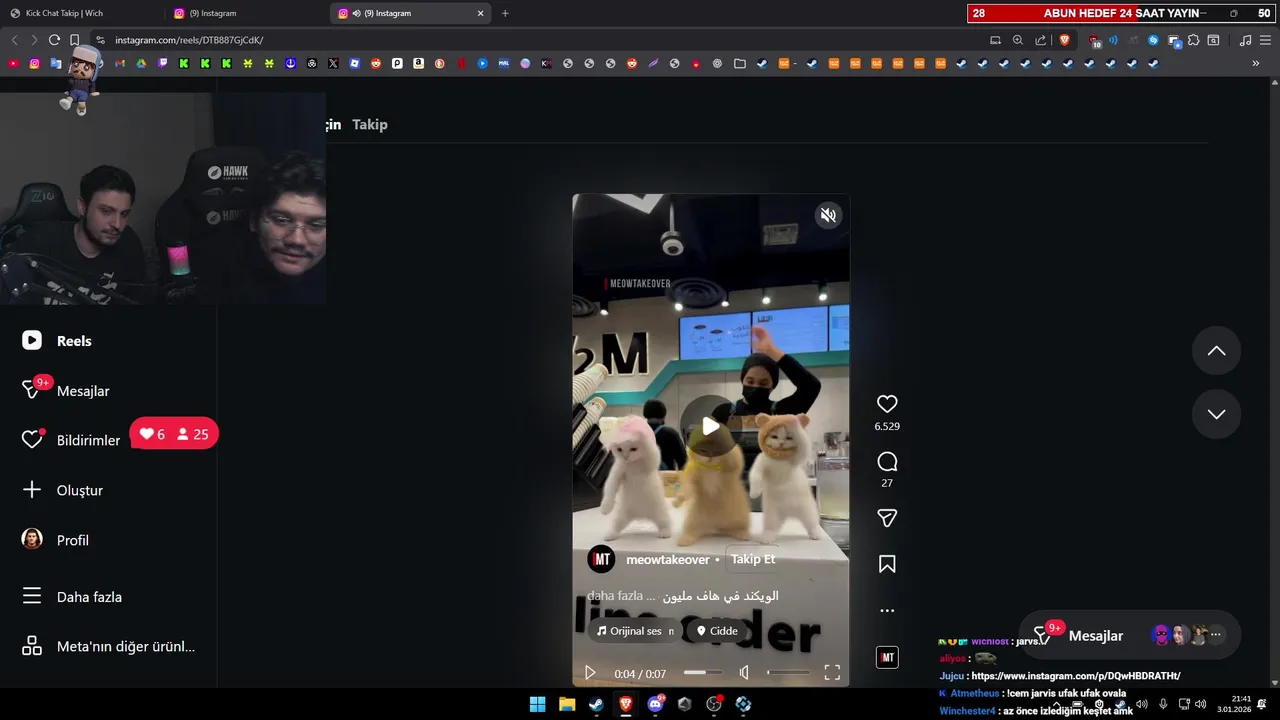Open the Gmail bookmark
This screenshot has height=720, width=1280.
(120, 63)
